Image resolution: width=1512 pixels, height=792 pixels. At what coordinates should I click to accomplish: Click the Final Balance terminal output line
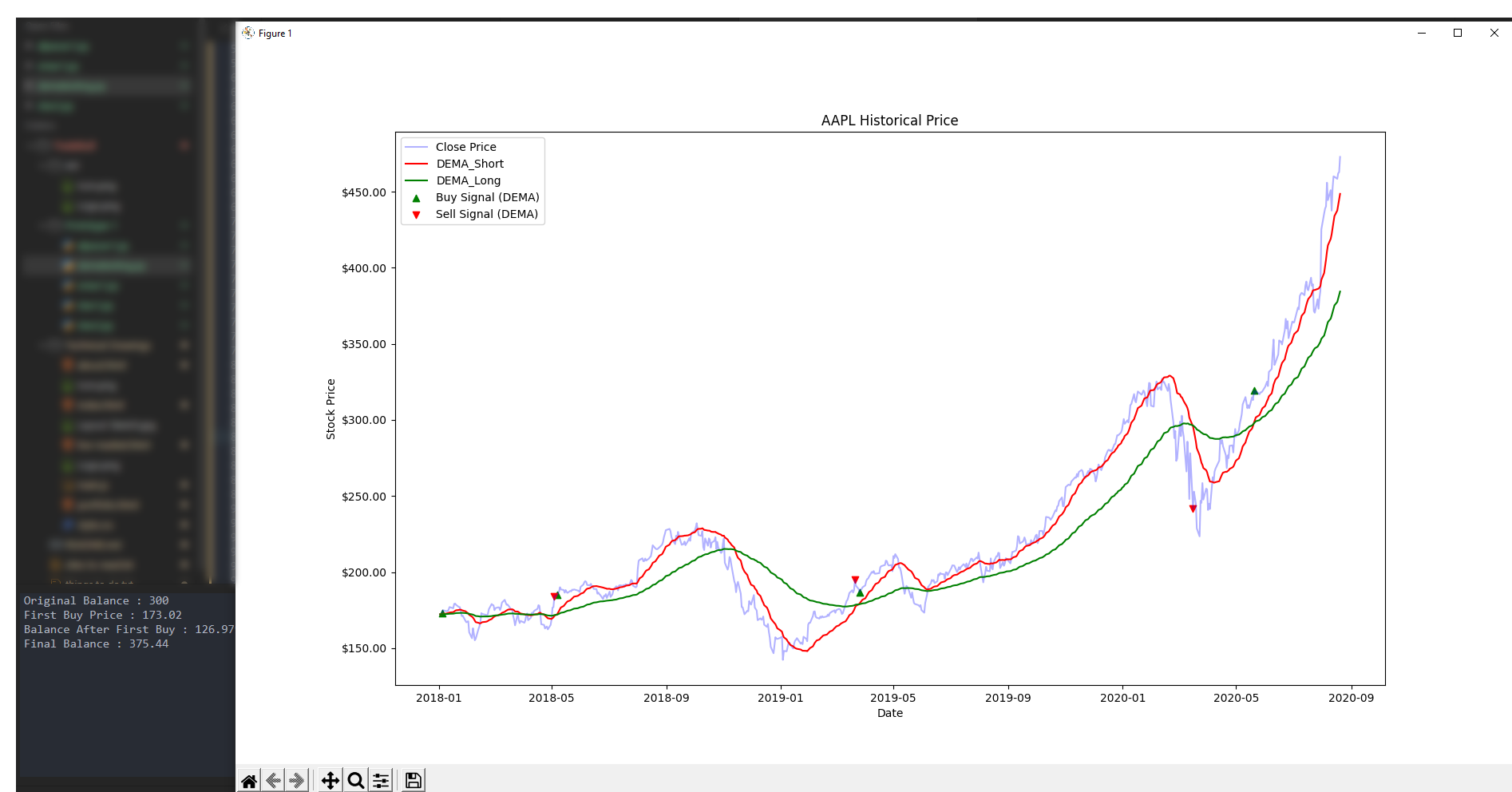coord(96,643)
